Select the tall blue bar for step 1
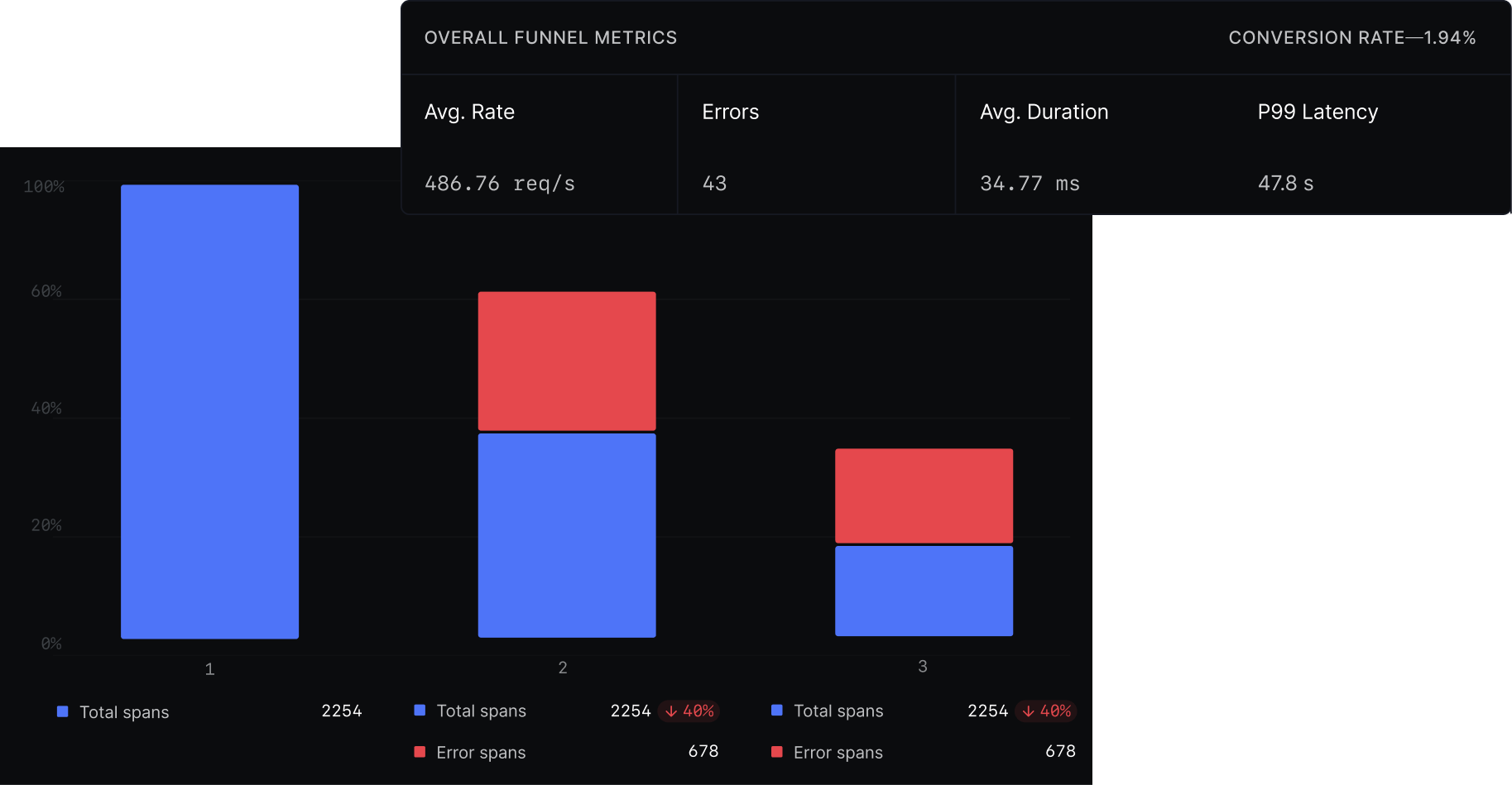The image size is (1512, 785). (209, 411)
